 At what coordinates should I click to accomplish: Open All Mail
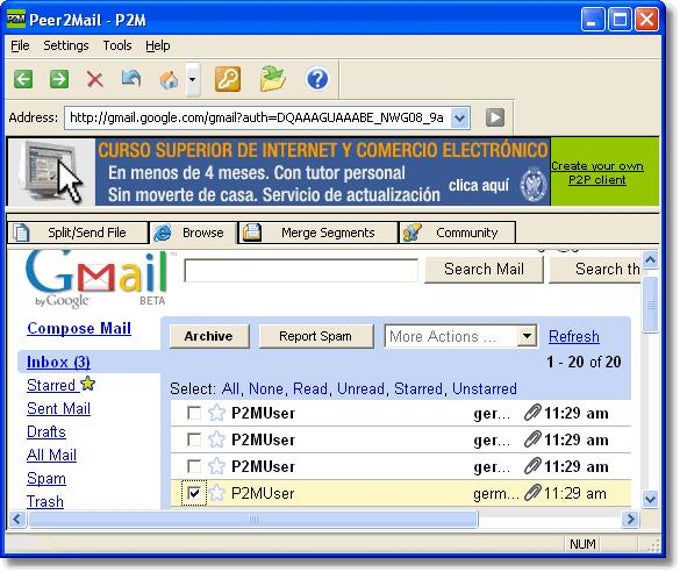(x=51, y=455)
